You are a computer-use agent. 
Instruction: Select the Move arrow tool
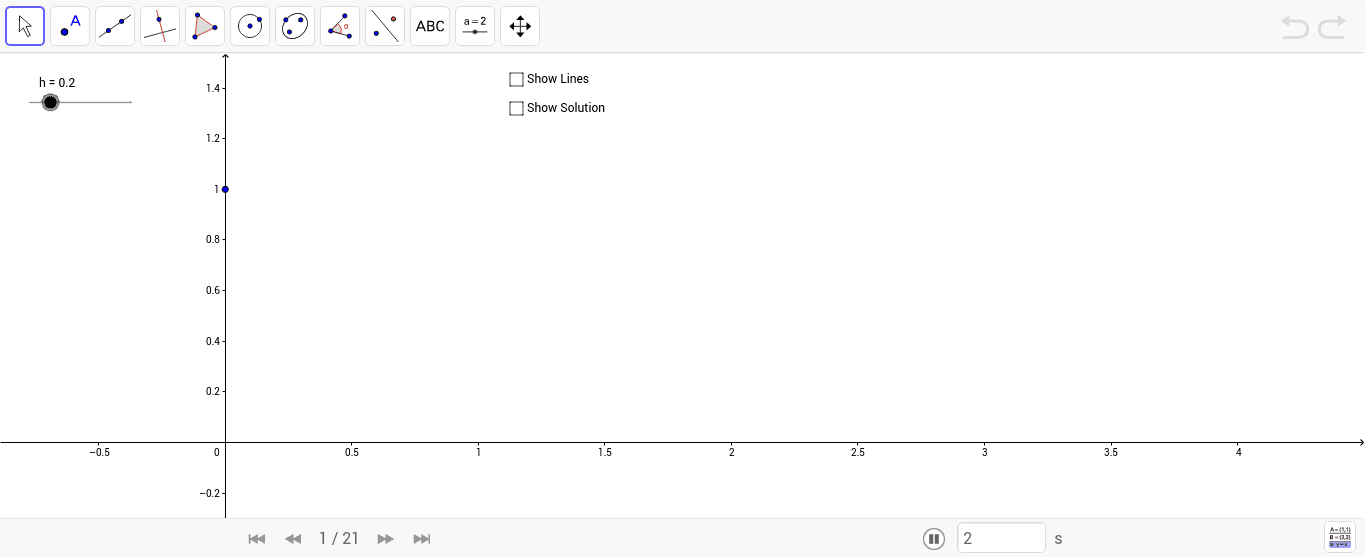(25, 26)
